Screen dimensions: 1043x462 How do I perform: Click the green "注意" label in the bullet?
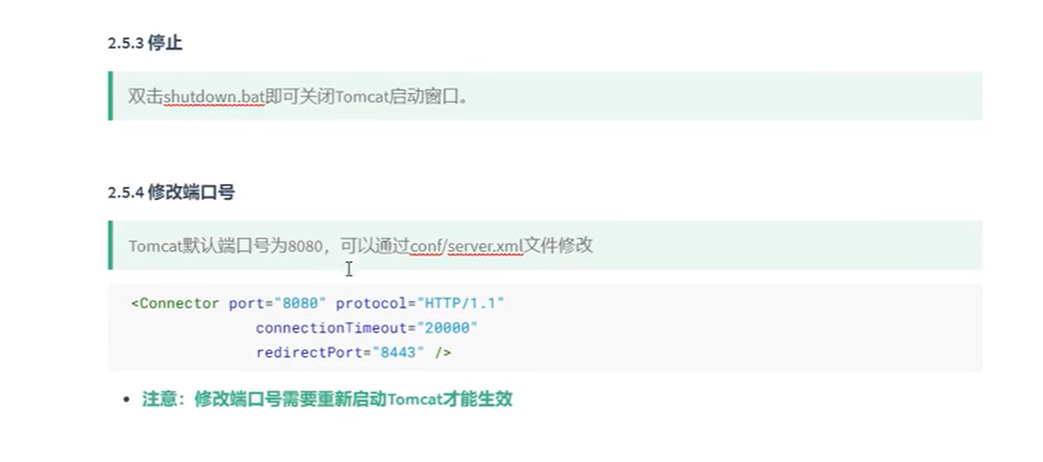click(x=158, y=398)
